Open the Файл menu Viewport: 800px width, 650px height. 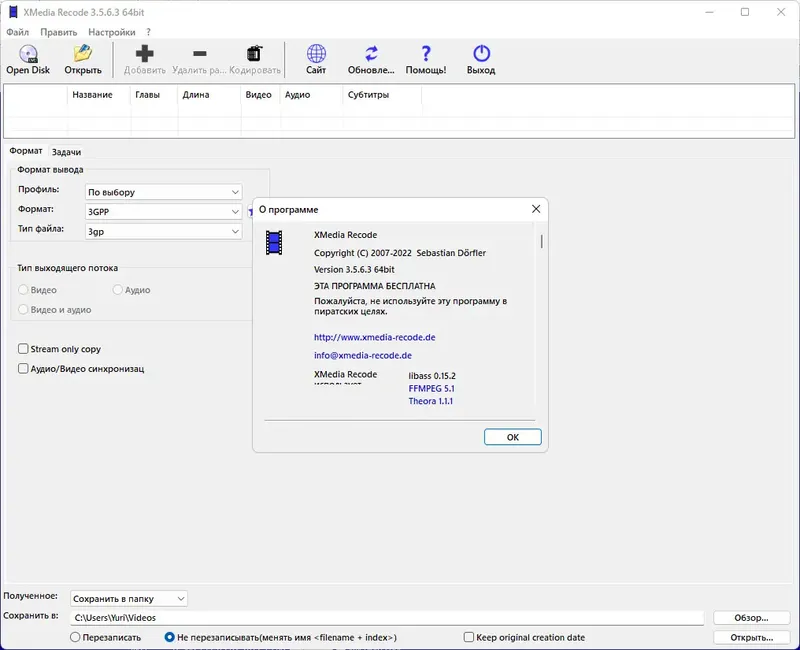pyautogui.click(x=17, y=32)
